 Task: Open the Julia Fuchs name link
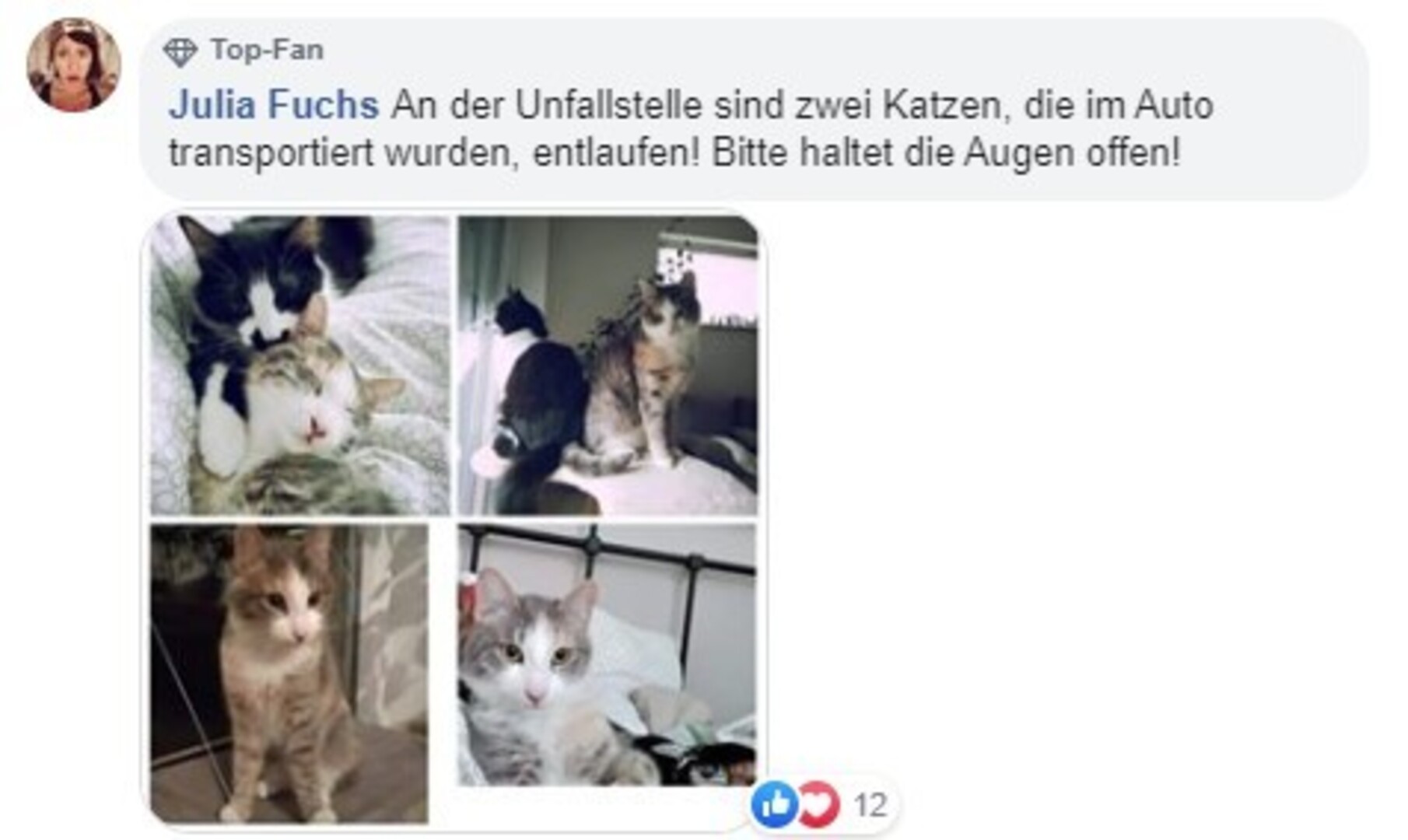pyautogui.click(x=274, y=105)
